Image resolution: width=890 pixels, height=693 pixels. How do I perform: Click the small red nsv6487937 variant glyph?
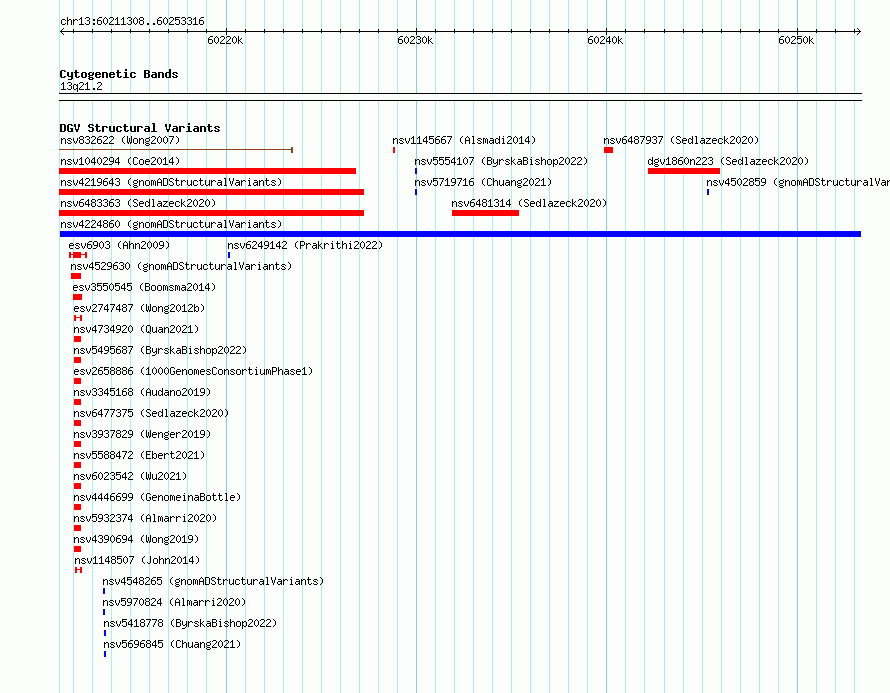pos(608,150)
